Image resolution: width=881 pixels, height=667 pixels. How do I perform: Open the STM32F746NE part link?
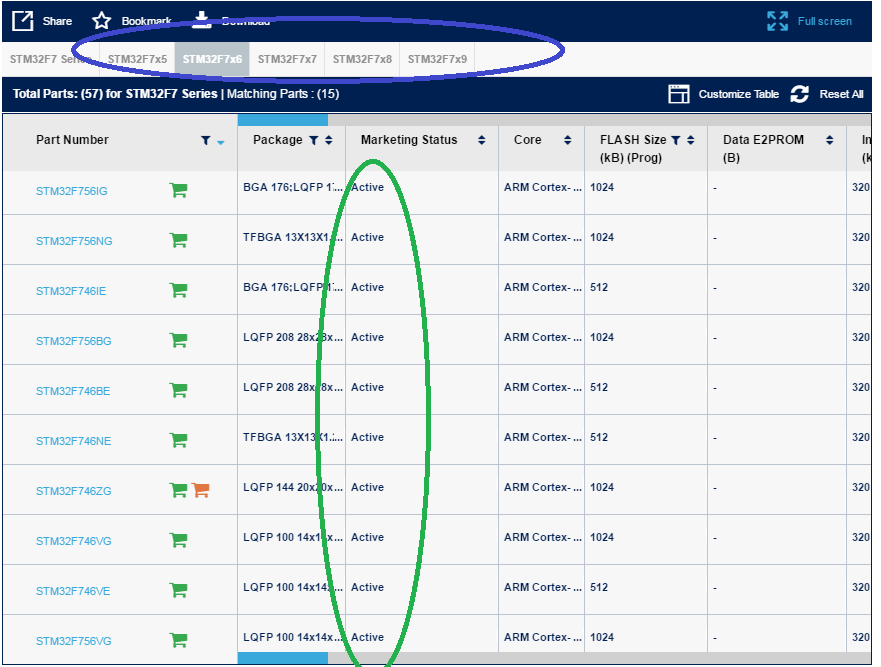[74, 441]
